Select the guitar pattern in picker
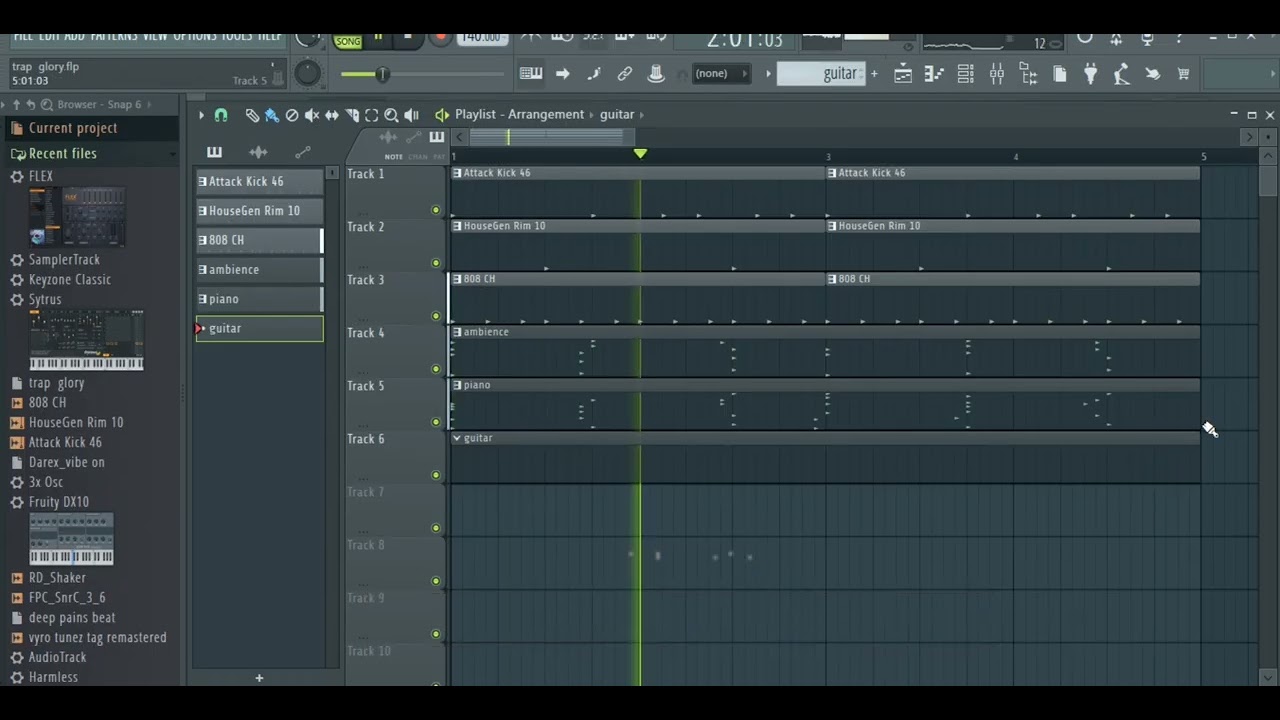 coord(260,328)
